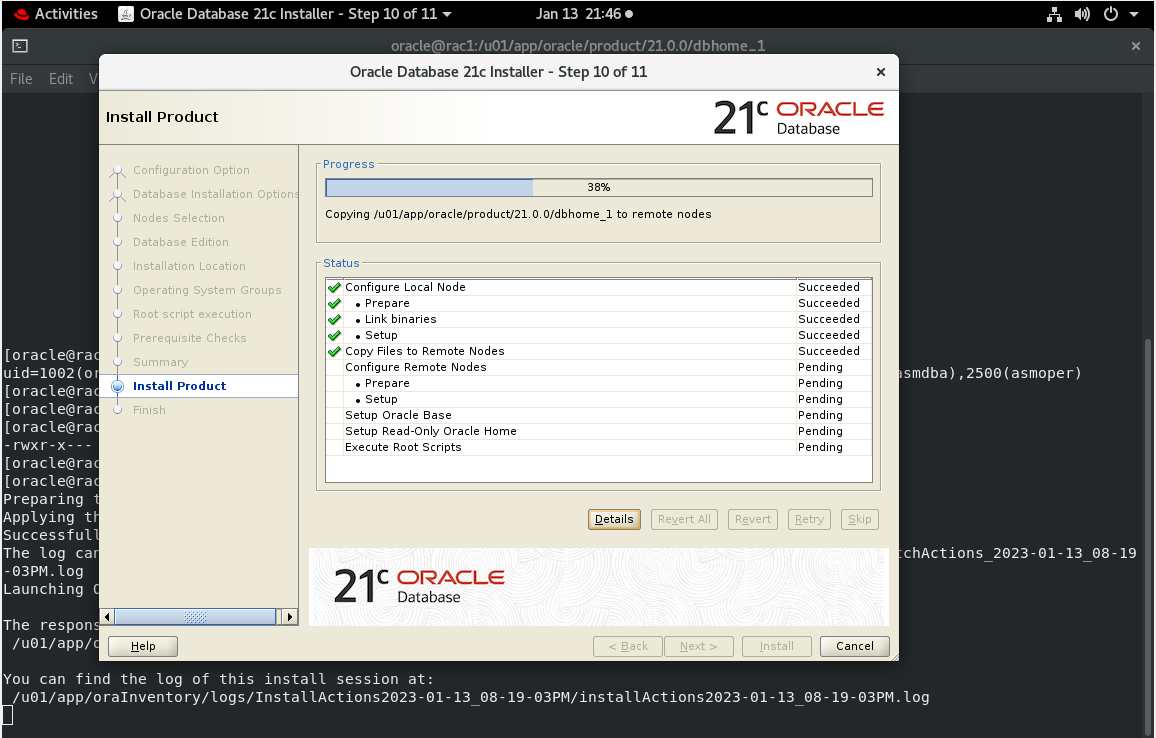
Task: Open the Oracle Installer app menu in top bar
Action: click(x=285, y=13)
